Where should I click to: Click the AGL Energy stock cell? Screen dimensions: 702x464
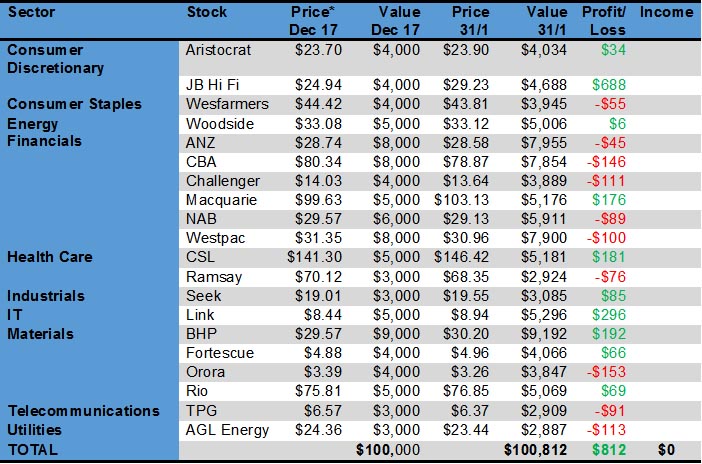[x=227, y=430]
